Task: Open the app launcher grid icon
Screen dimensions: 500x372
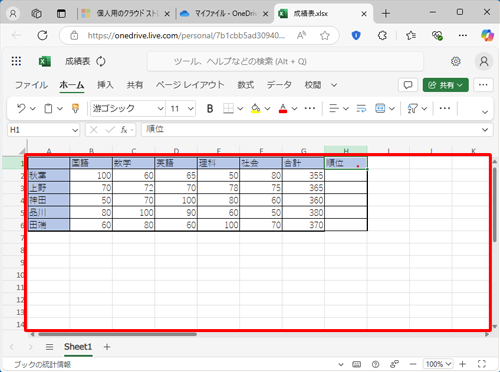Action: click(16, 61)
